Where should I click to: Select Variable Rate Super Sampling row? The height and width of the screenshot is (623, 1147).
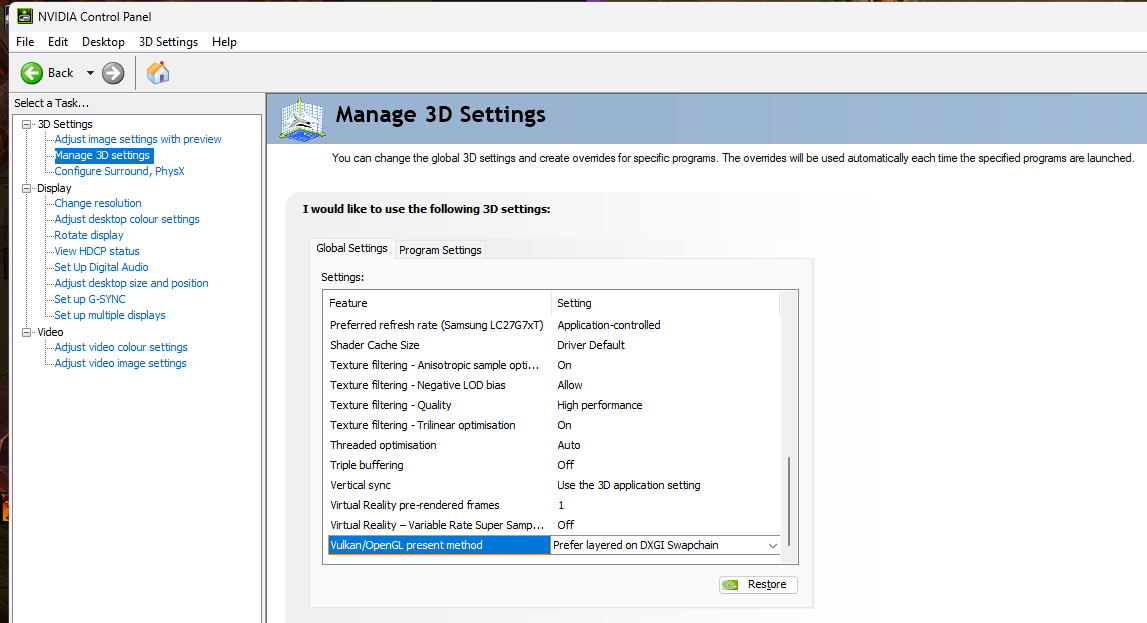coord(554,525)
